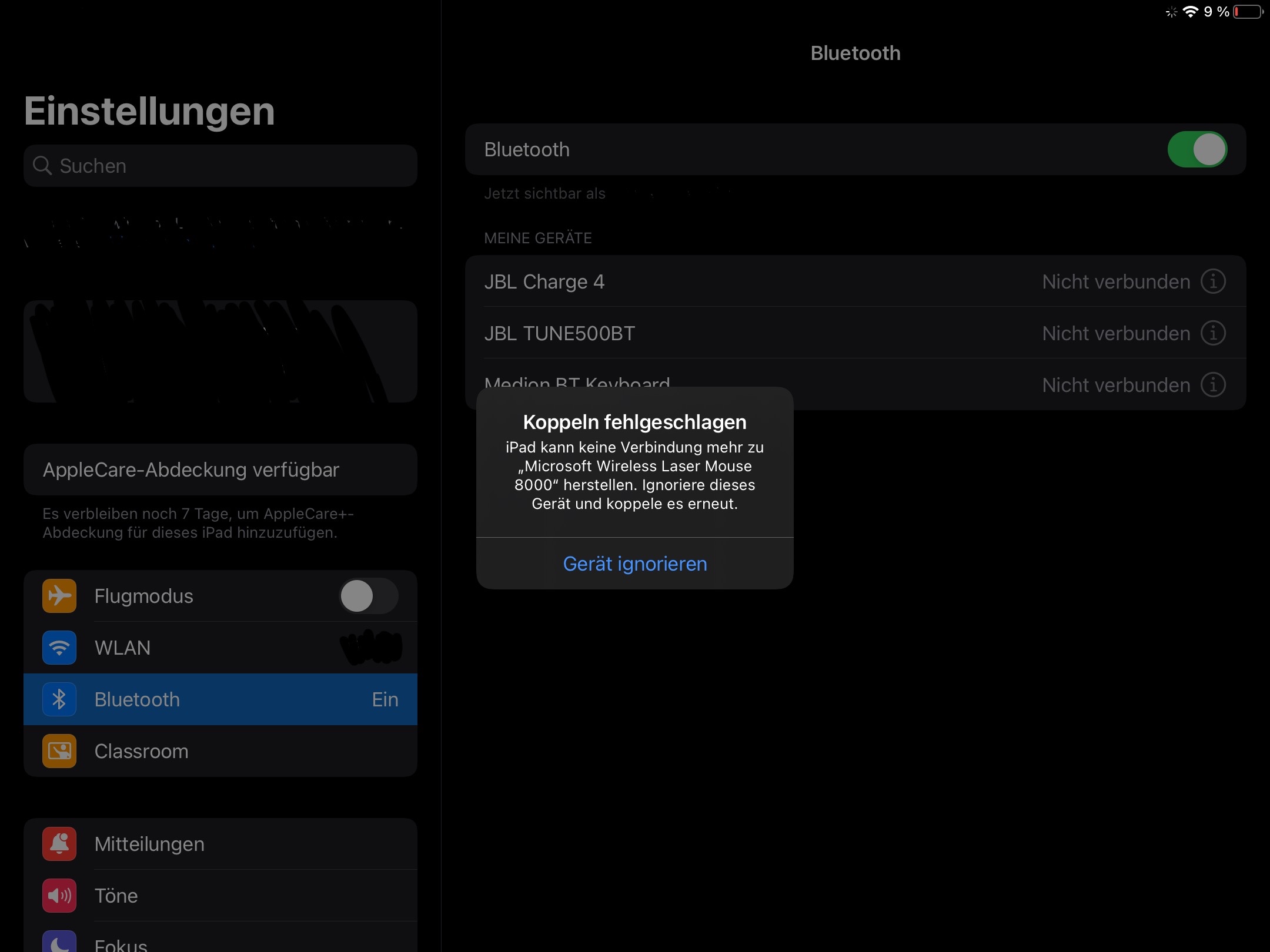This screenshot has height=952, width=1270.
Task: Open info for JBL Charge 4
Action: tap(1213, 281)
